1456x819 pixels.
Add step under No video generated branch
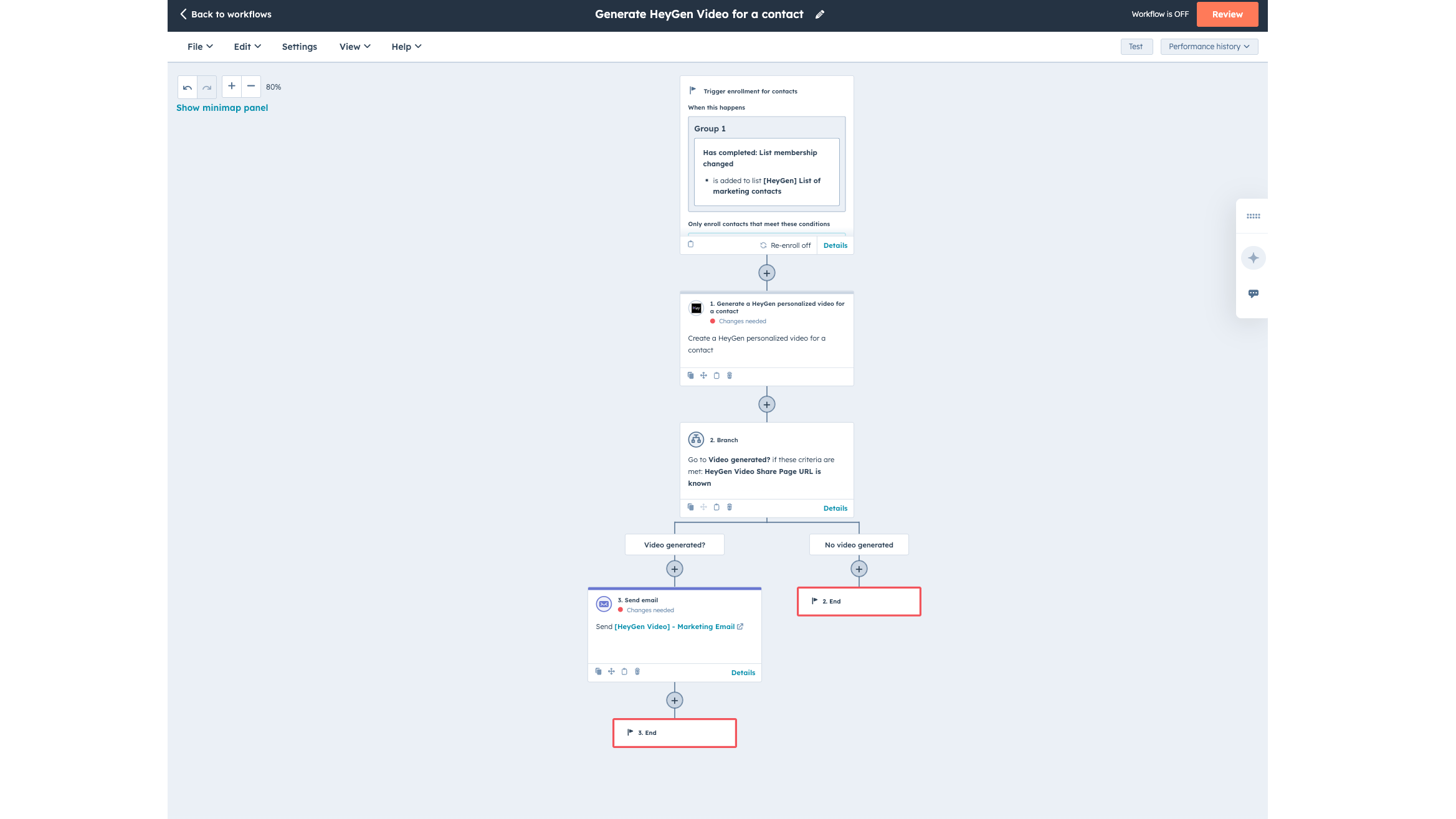(859, 569)
